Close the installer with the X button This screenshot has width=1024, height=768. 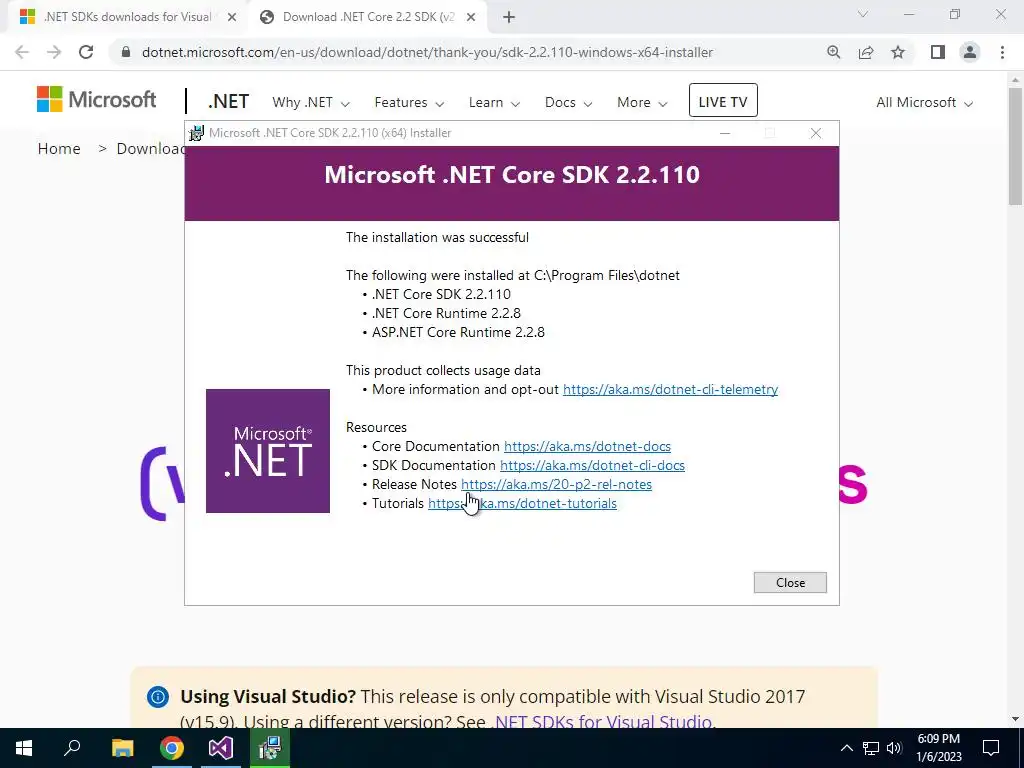point(816,133)
